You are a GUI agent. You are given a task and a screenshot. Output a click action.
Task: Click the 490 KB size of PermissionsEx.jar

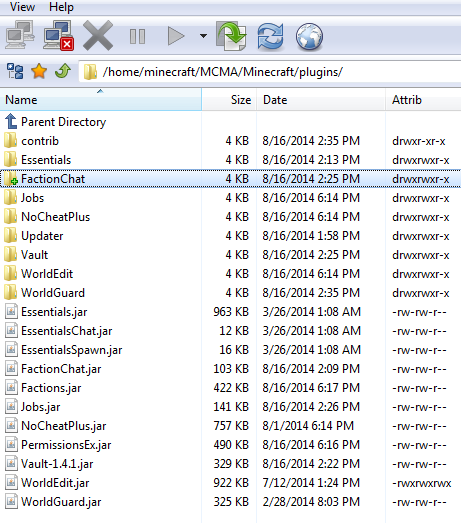coord(231,445)
